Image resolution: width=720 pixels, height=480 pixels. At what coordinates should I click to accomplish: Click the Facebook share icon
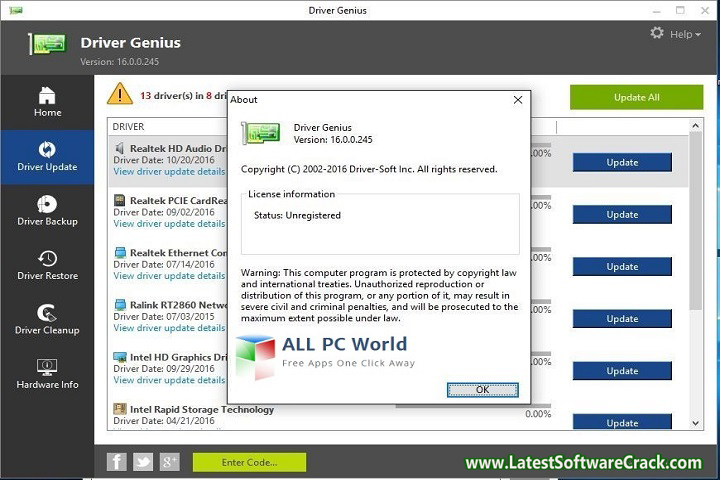pos(117,461)
